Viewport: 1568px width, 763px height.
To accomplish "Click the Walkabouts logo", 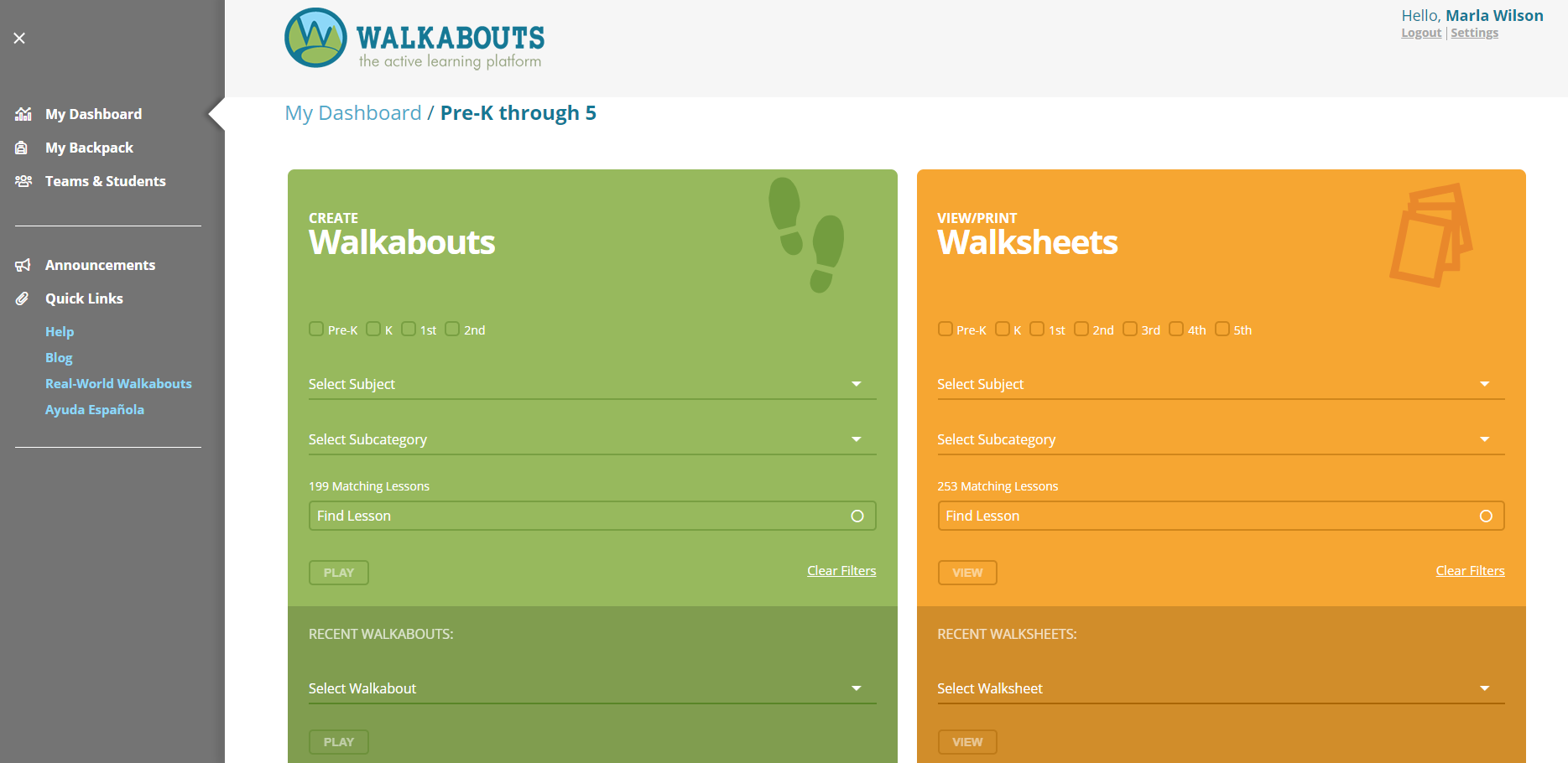I will pos(414,39).
